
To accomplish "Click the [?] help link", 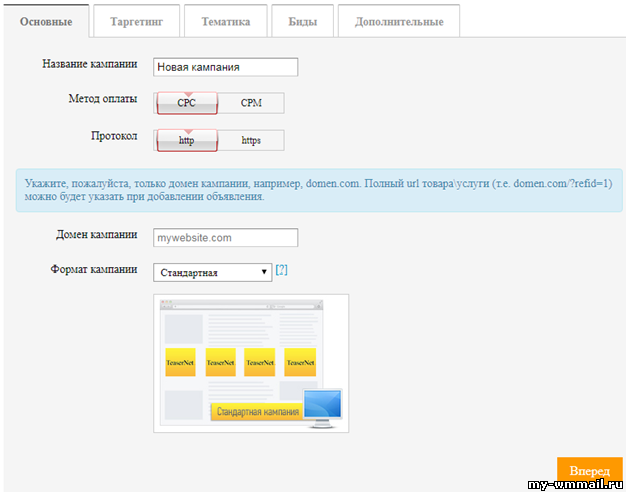I will pos(282,270).
